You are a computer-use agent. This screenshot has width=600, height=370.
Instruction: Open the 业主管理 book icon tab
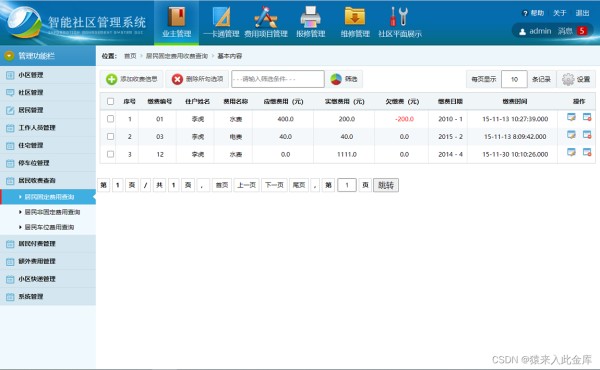176,22
